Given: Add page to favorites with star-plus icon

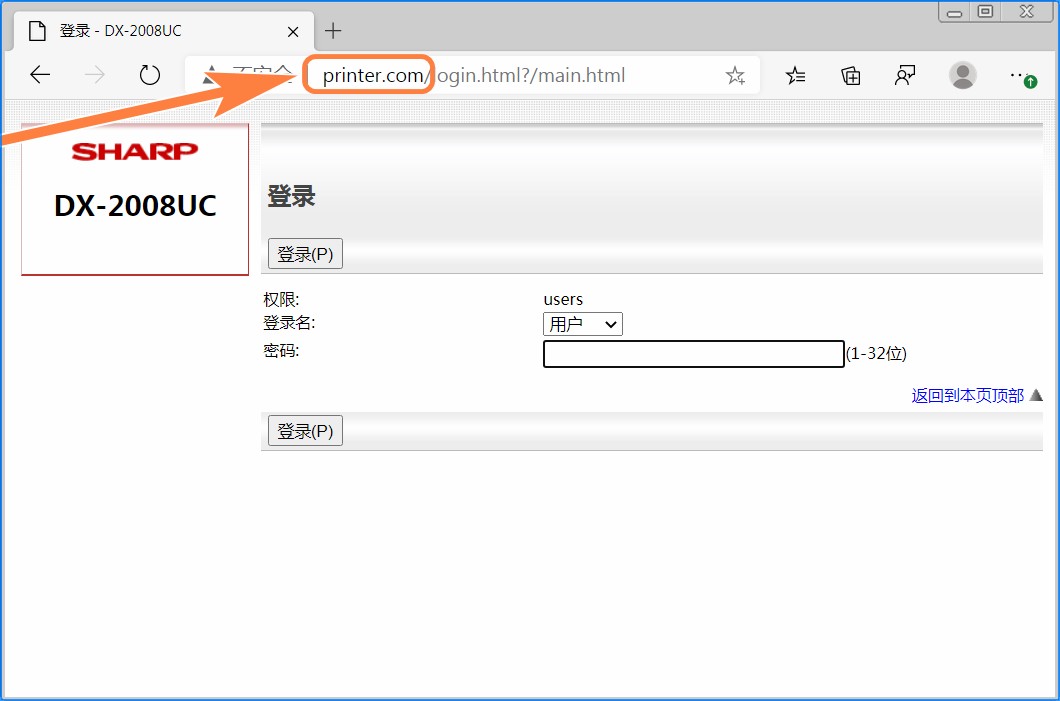Looking at the screenshot, I should 736,75.
